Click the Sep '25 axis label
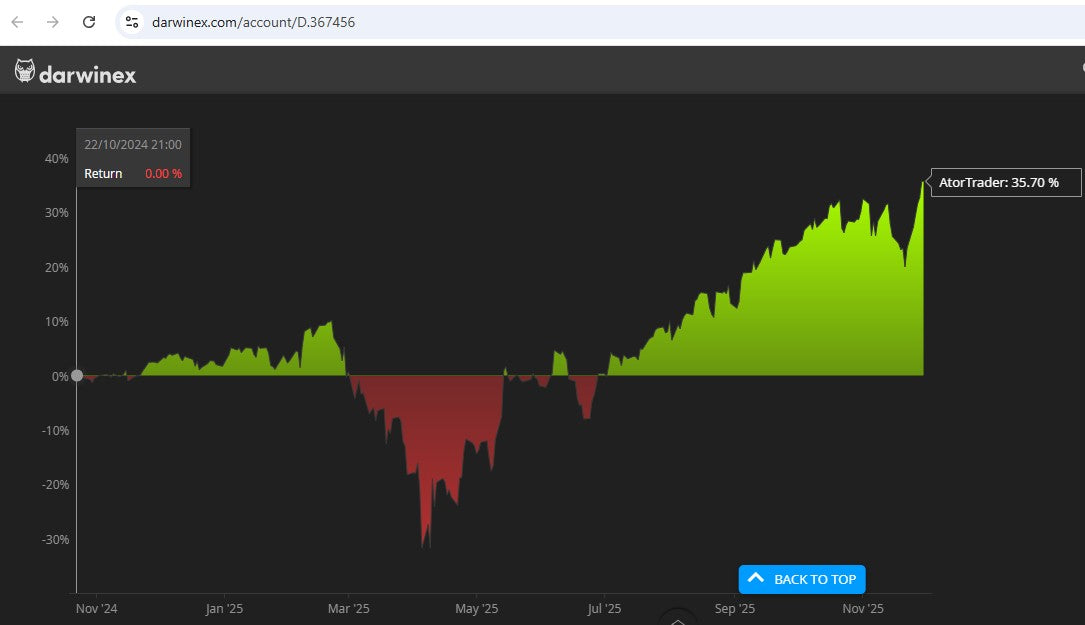The image size is (1085, 625). [733, 608]
